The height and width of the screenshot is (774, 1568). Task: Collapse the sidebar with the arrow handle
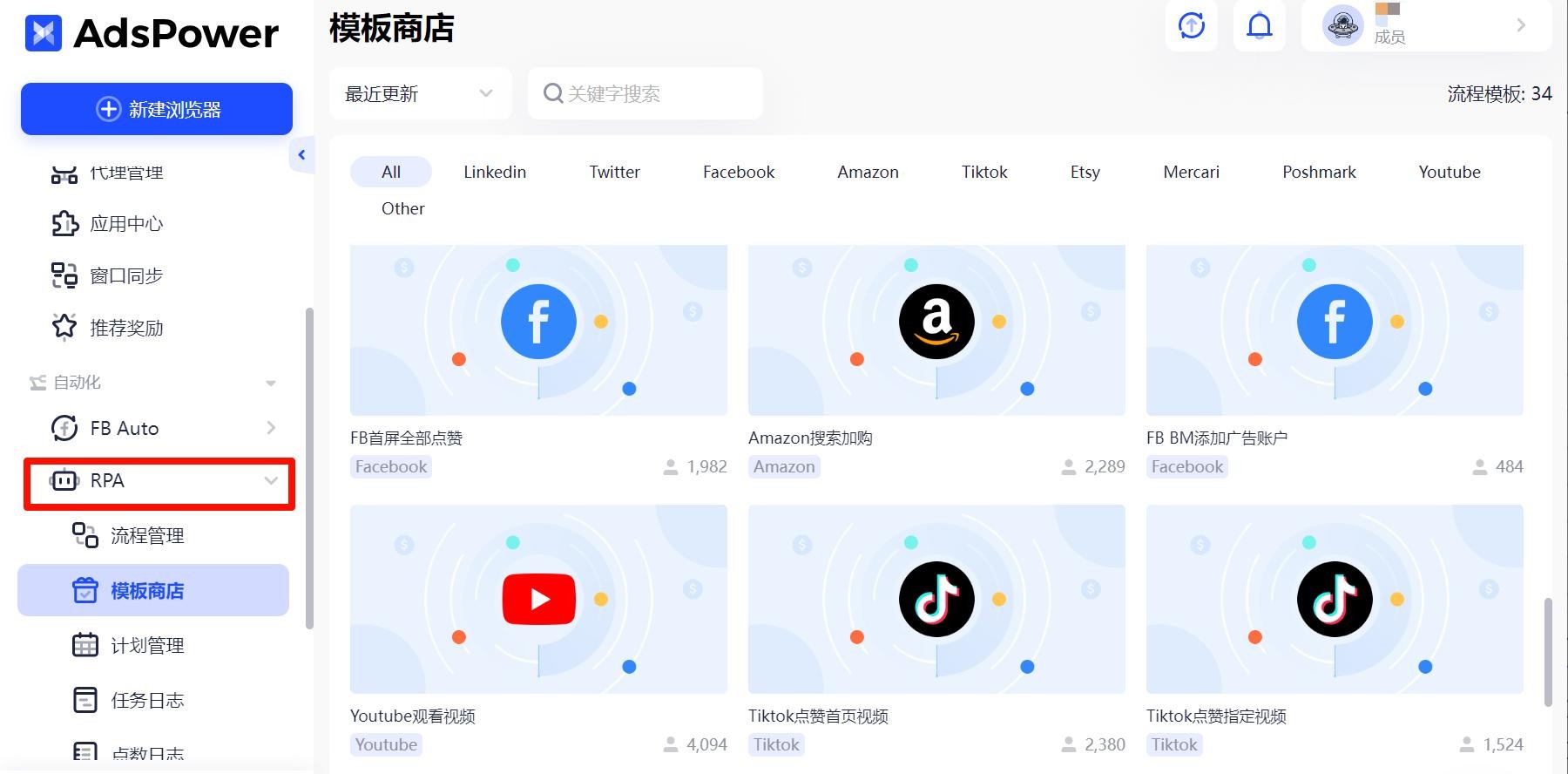click(x=301, y=155)
